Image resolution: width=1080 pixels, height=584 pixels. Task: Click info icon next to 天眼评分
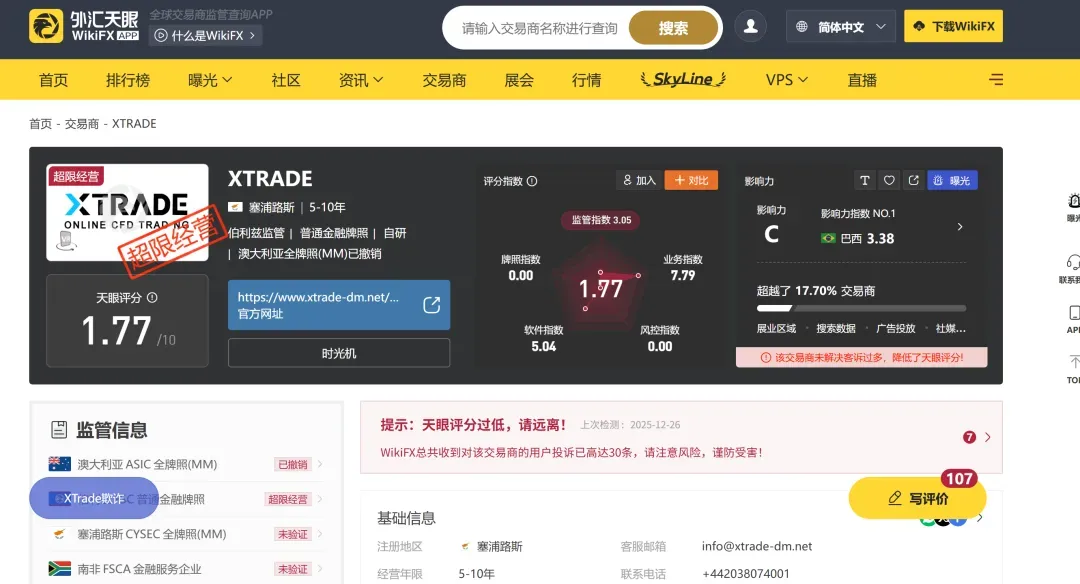[x=152, y=298]
